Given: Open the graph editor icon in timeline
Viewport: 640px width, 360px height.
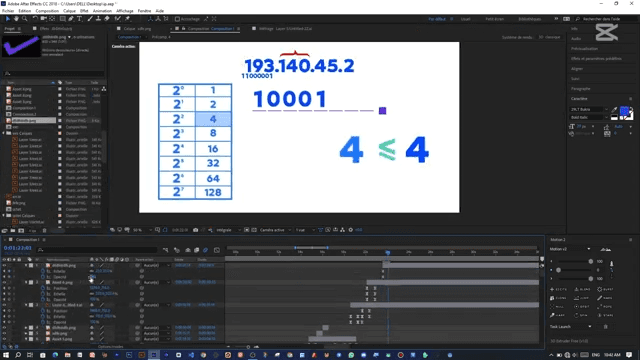Looking at the screenshot, I should click(217, 250).
